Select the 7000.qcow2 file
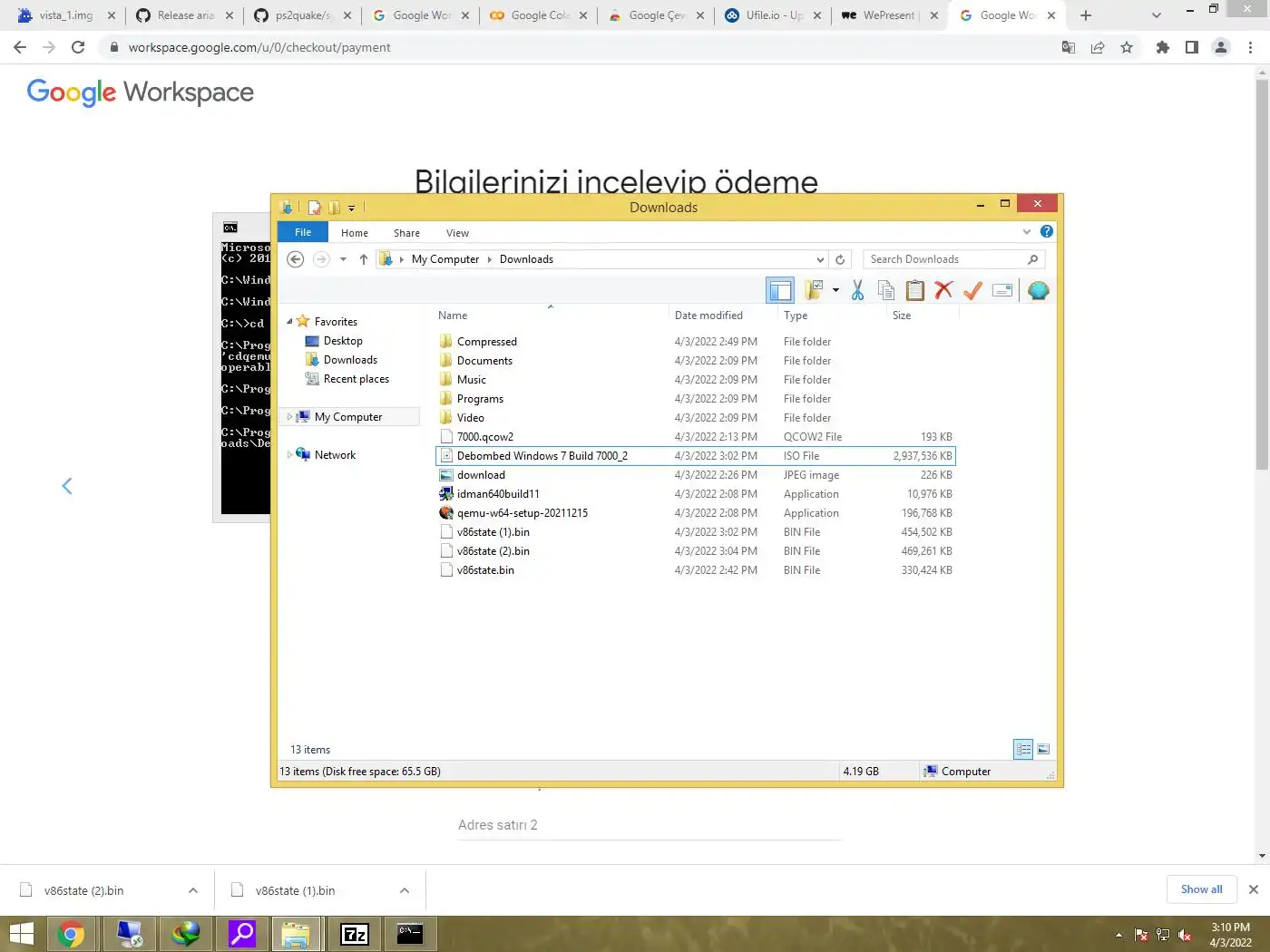1270x952 pixels. coord(696,437)
